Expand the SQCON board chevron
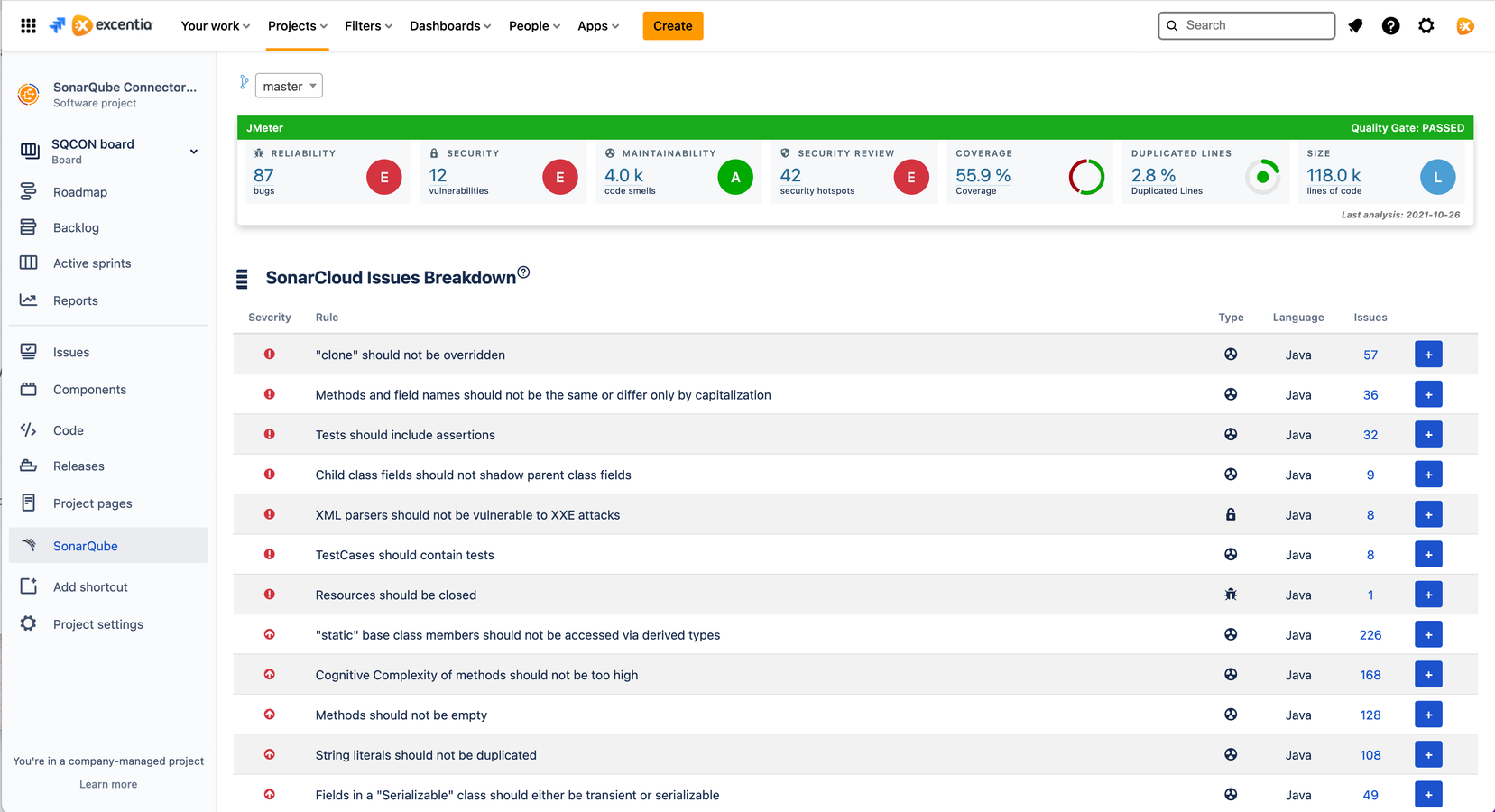Image resolution: width=1495 pixels, height=812 pixels. coord(193,152)
